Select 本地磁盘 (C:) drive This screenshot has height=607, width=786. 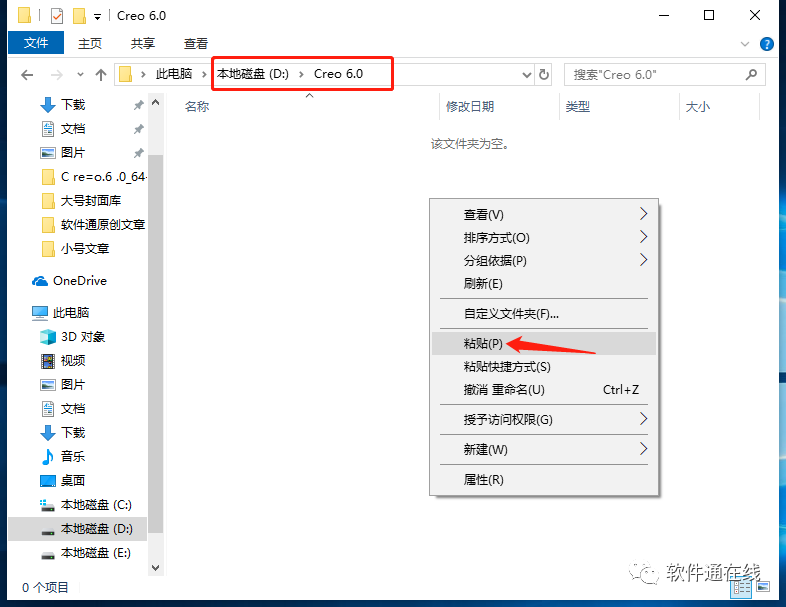[96, 505]
